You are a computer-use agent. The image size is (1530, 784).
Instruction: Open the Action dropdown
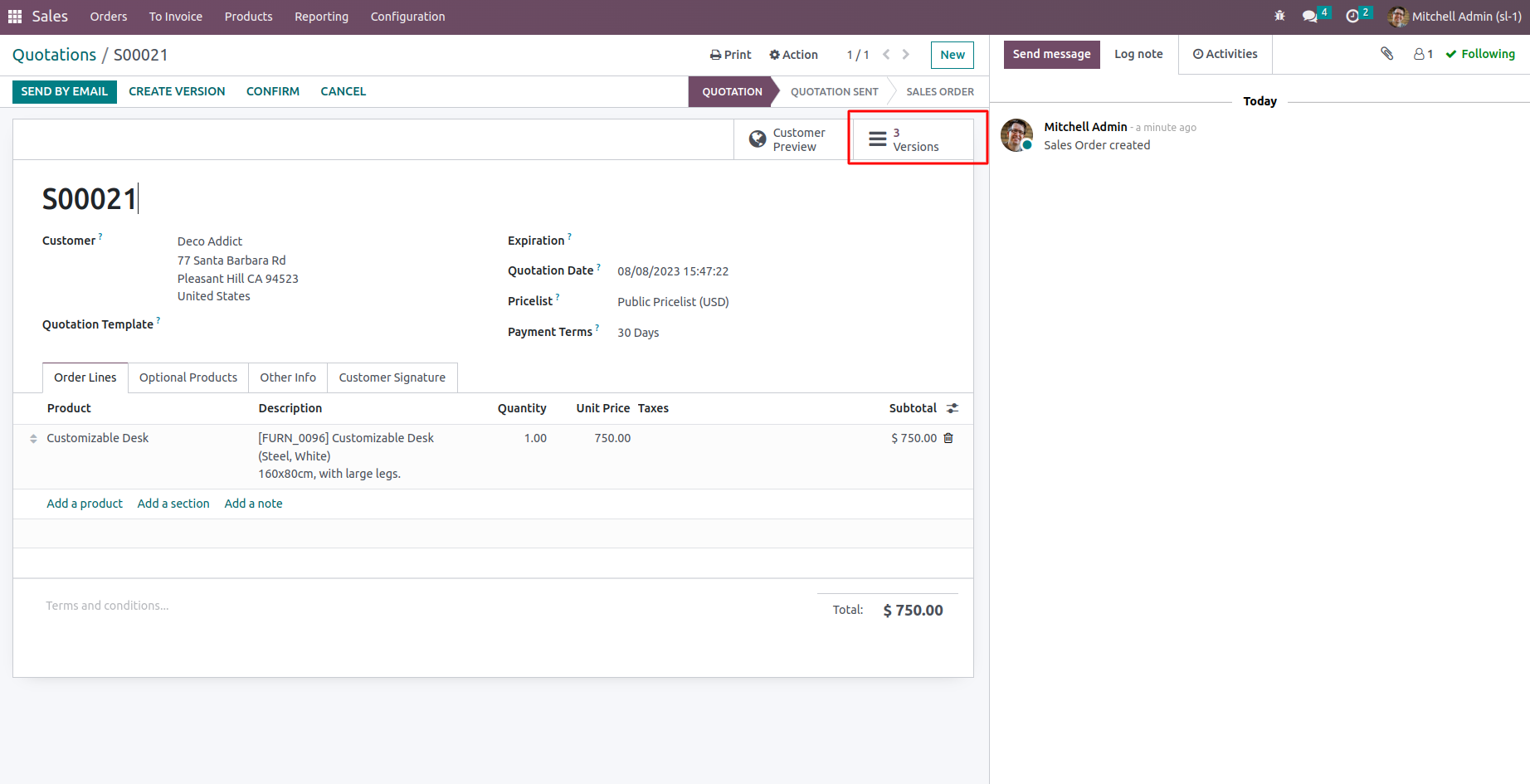pyautogui.click(x=794, y=55)
